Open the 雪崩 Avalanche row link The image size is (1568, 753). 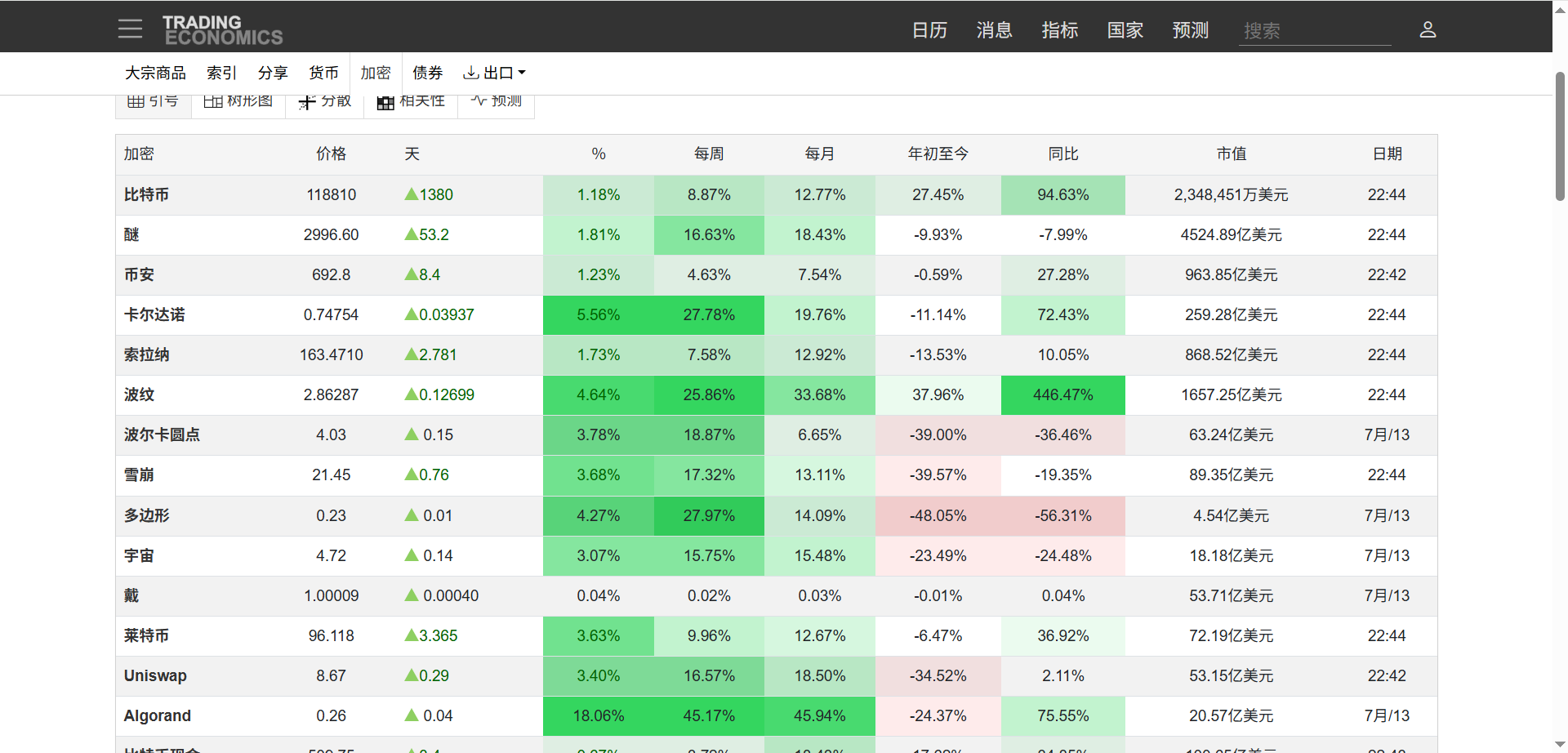coord(139,475)
